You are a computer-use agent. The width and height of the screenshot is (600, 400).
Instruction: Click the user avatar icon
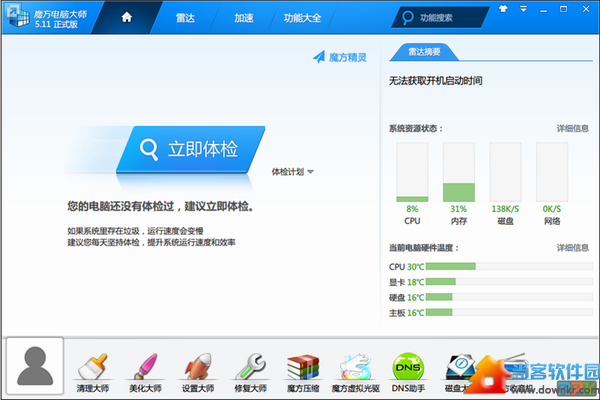(35, 366)
